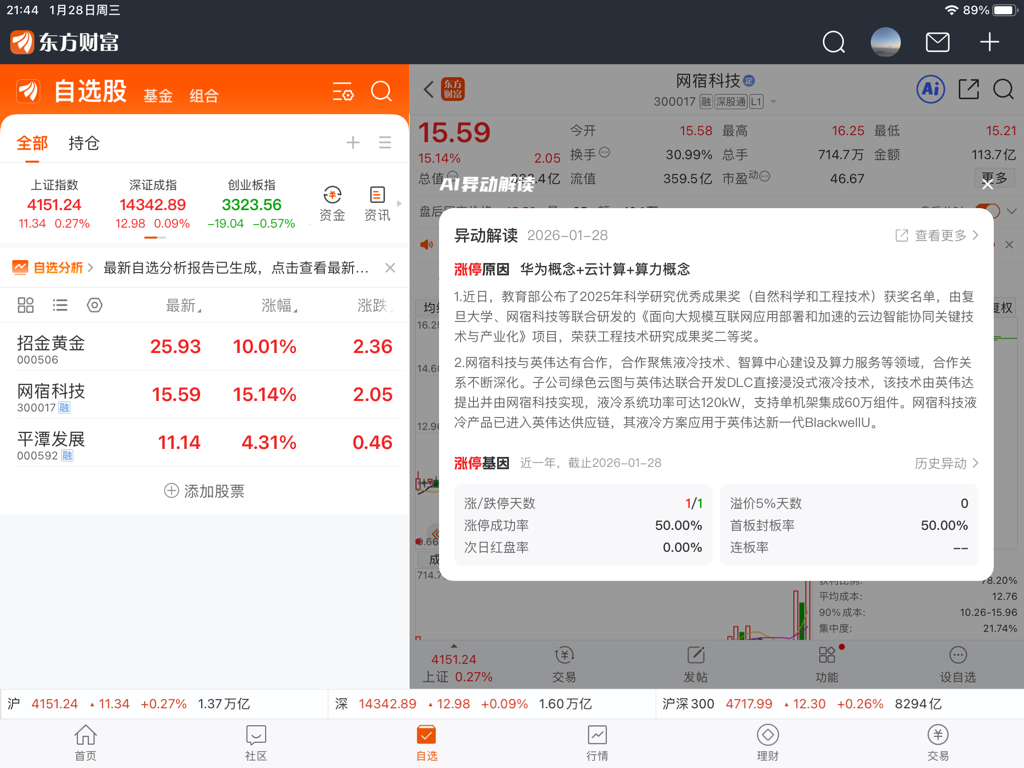This screenshot has height=768, width=1024.
Task: Tap the 换手 info circle icon
Action: (x=605, y=153)
